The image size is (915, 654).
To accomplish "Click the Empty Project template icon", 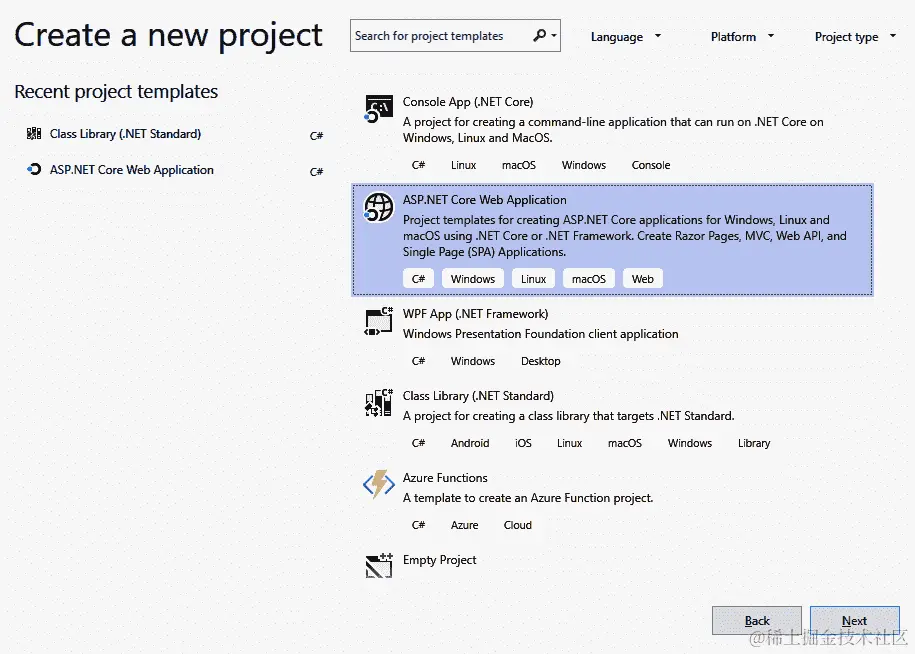I will [378, 566].
